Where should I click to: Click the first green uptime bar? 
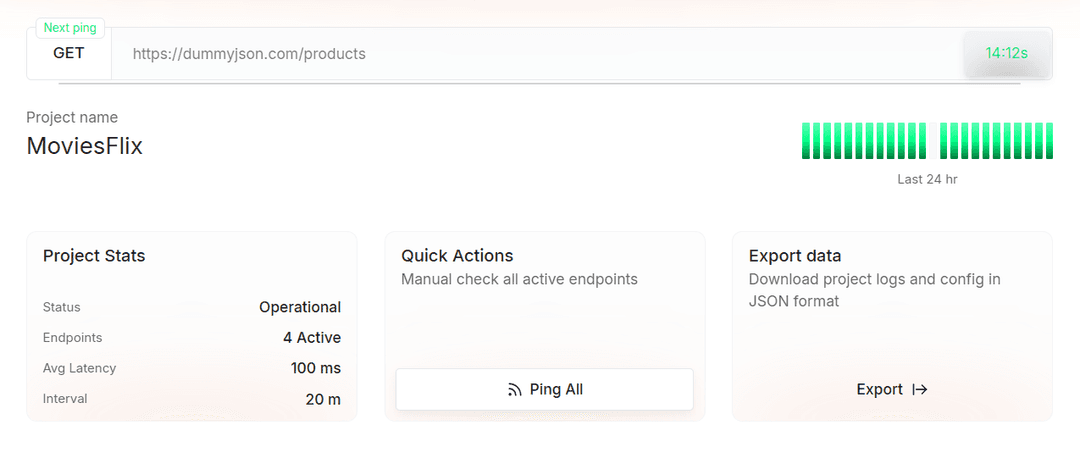(806, 141)
